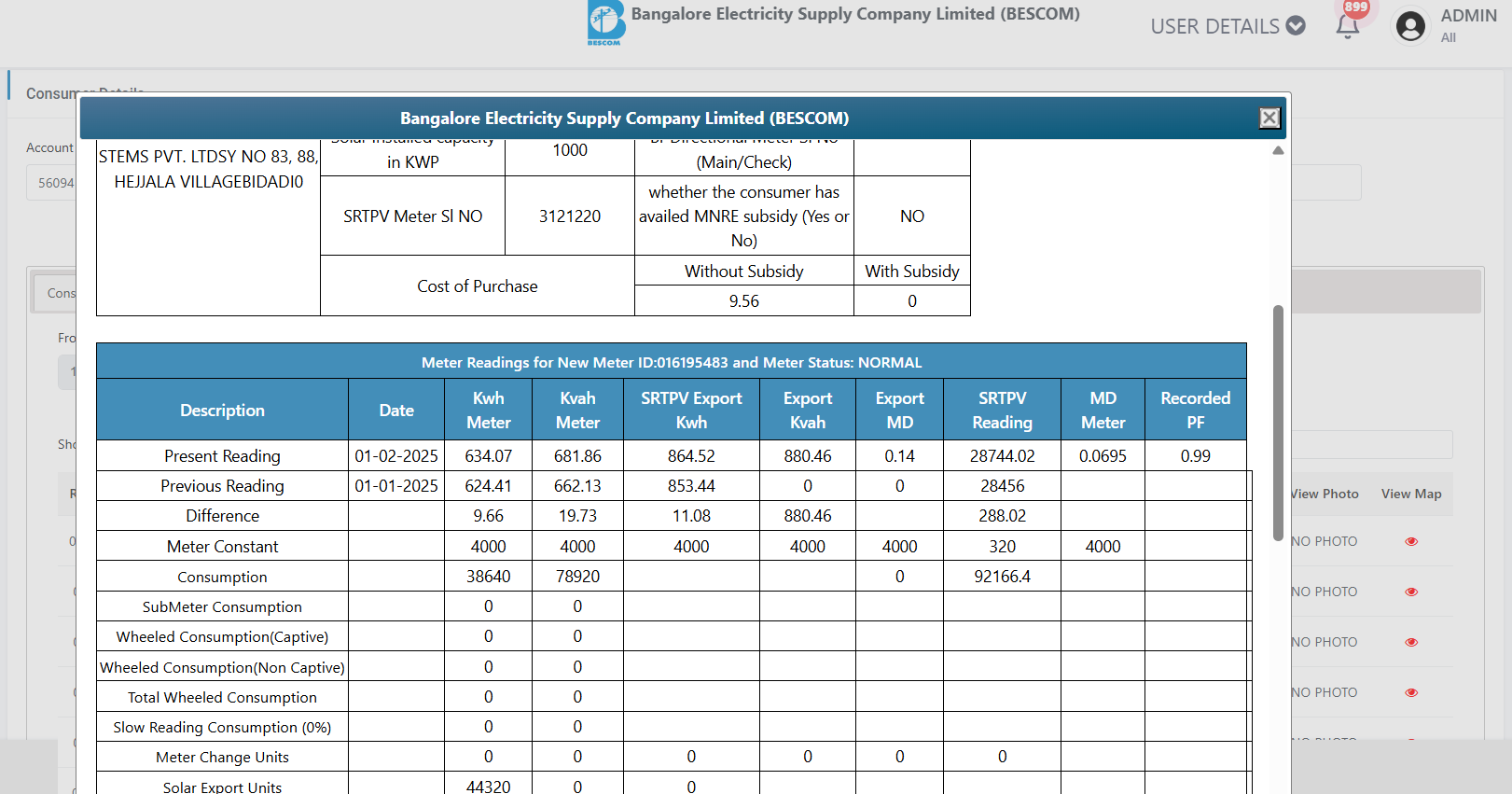Click the Meter Constant row label
Image resolution: width=1512 pixels, height=794 pixels.
(222, 547)
